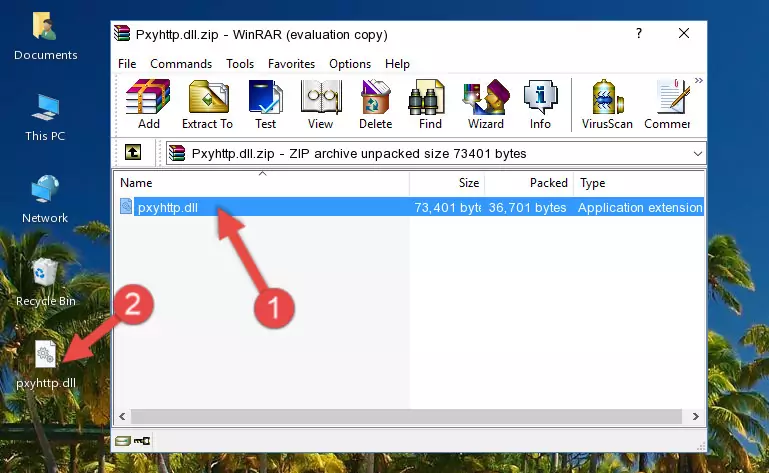The width and height of the screenshot is (769, 473).
Task: Open the archive path dropdown
Action: (697, 154)
